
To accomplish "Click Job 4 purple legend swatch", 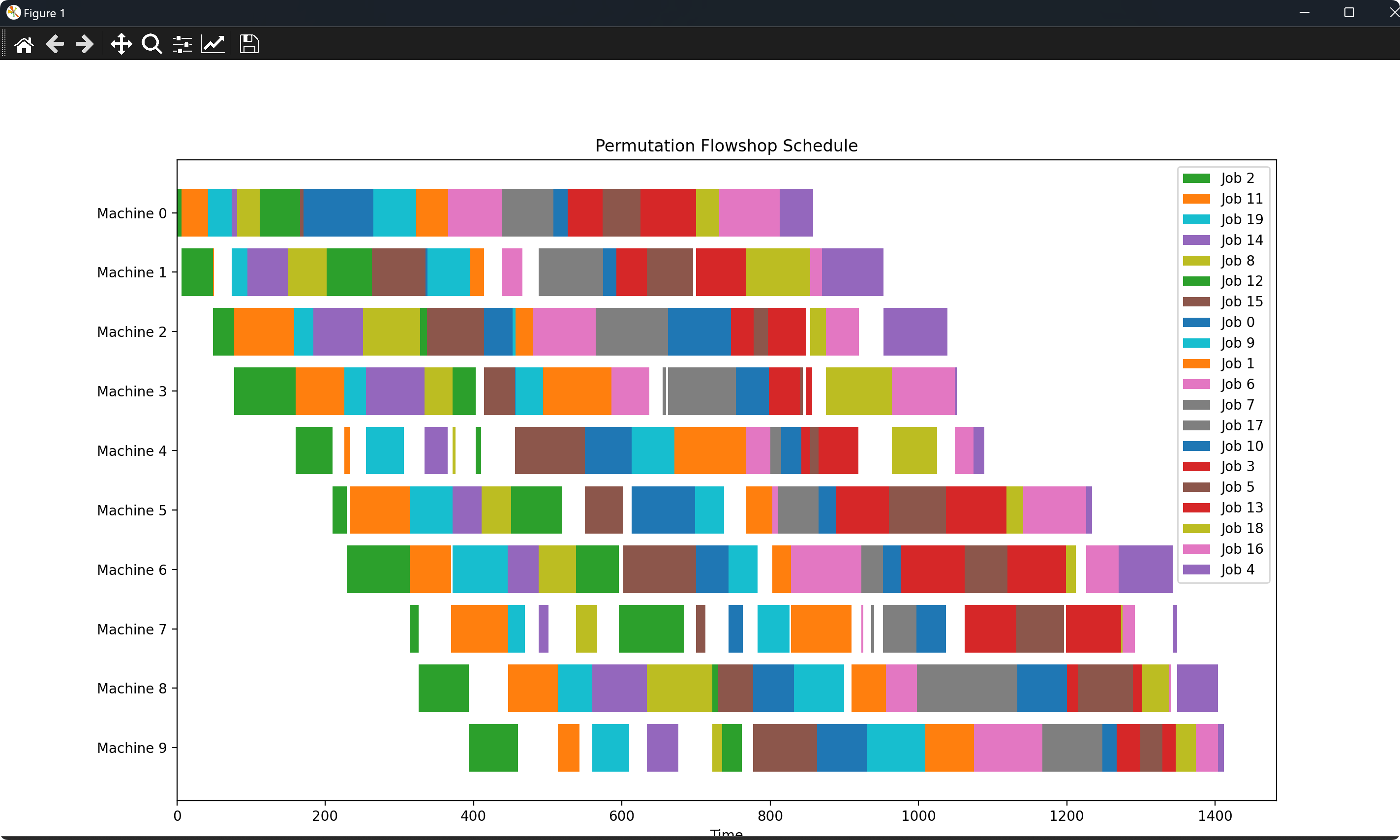I will point(1196,570).
